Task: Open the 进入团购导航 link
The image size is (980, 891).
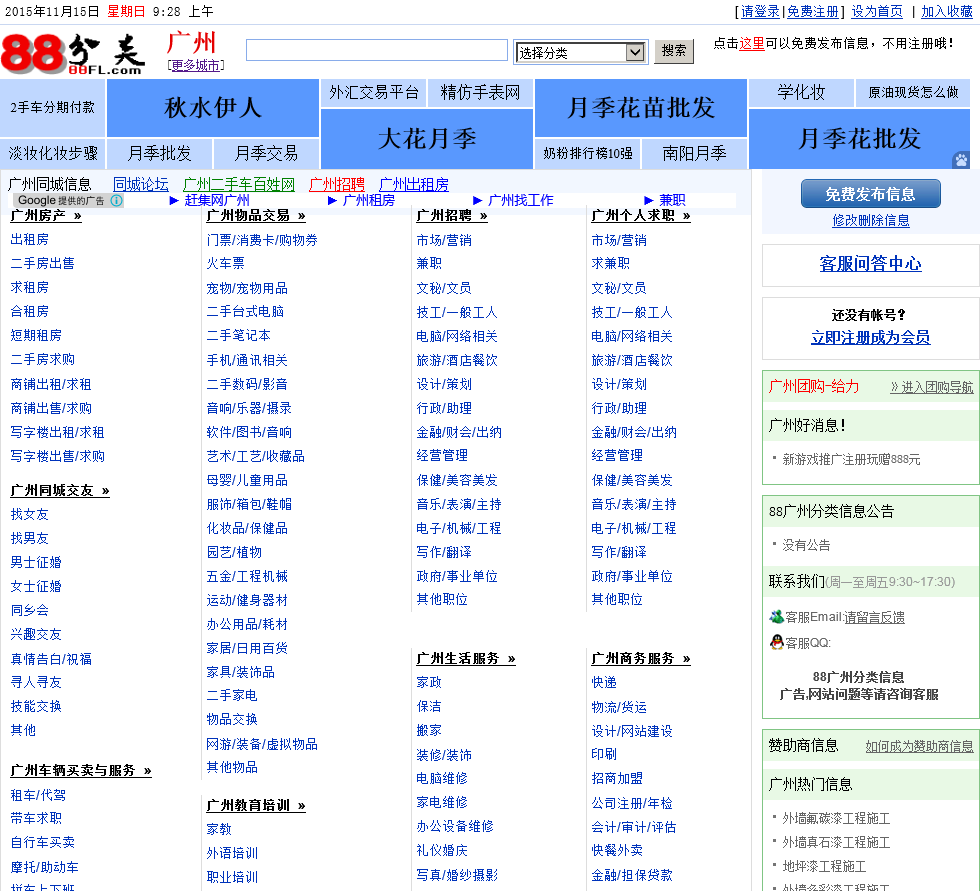Action: coord(932,387)
